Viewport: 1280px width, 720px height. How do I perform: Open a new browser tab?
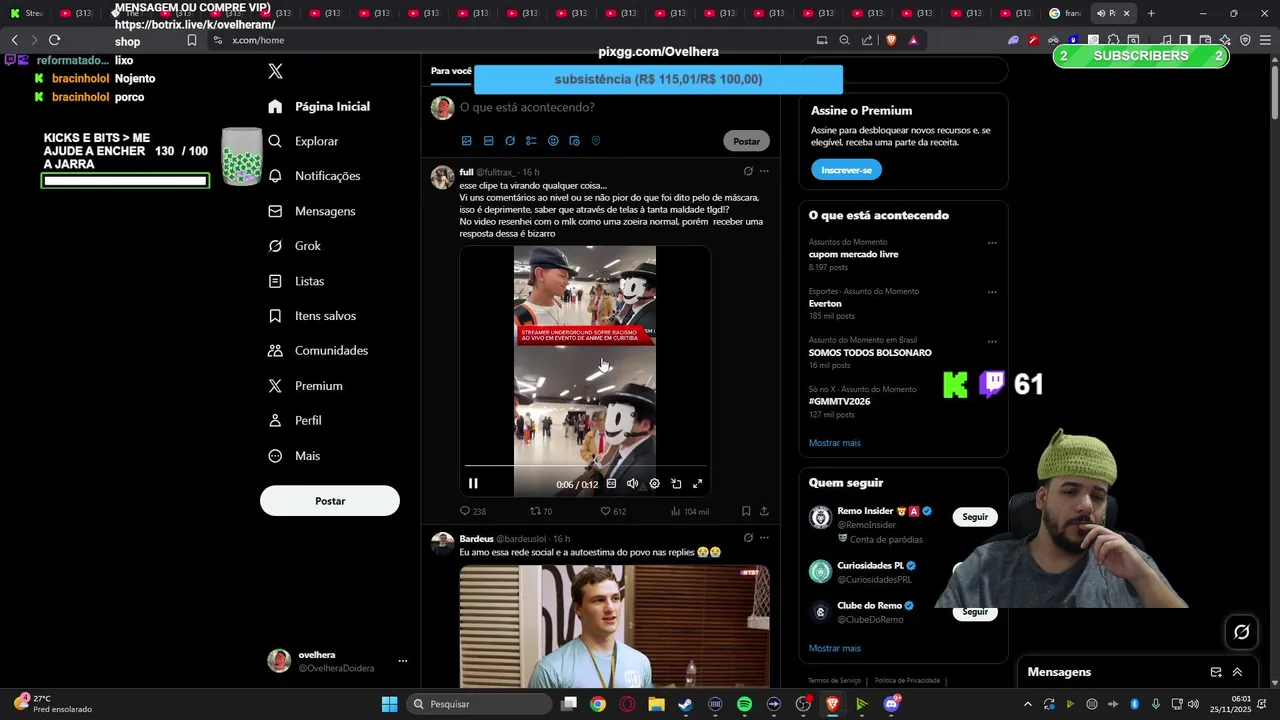pyautogui.click(x=1151, y=13)
